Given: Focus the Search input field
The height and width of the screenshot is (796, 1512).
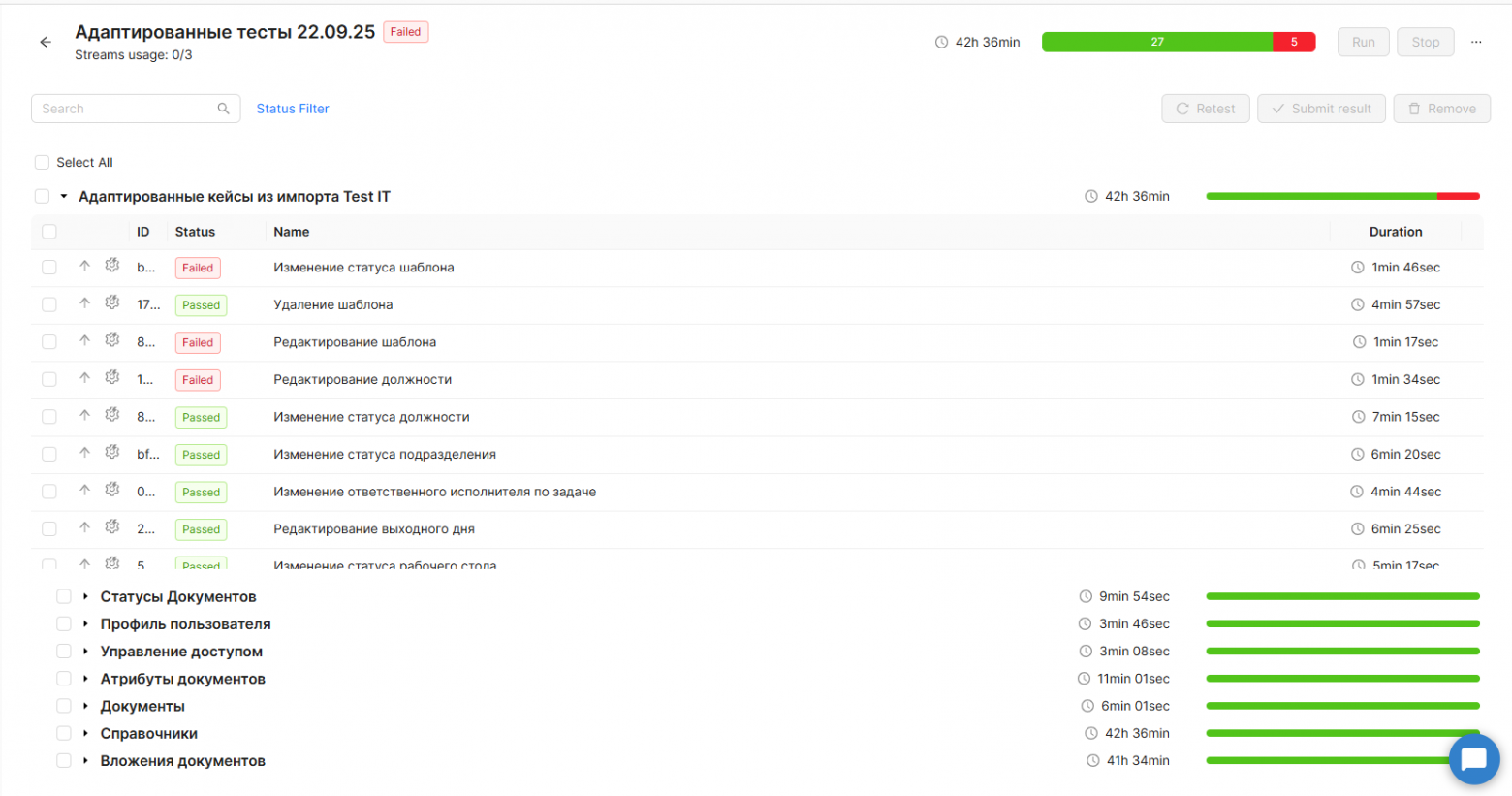Looking at the screenshot, I should click(126, 109).
